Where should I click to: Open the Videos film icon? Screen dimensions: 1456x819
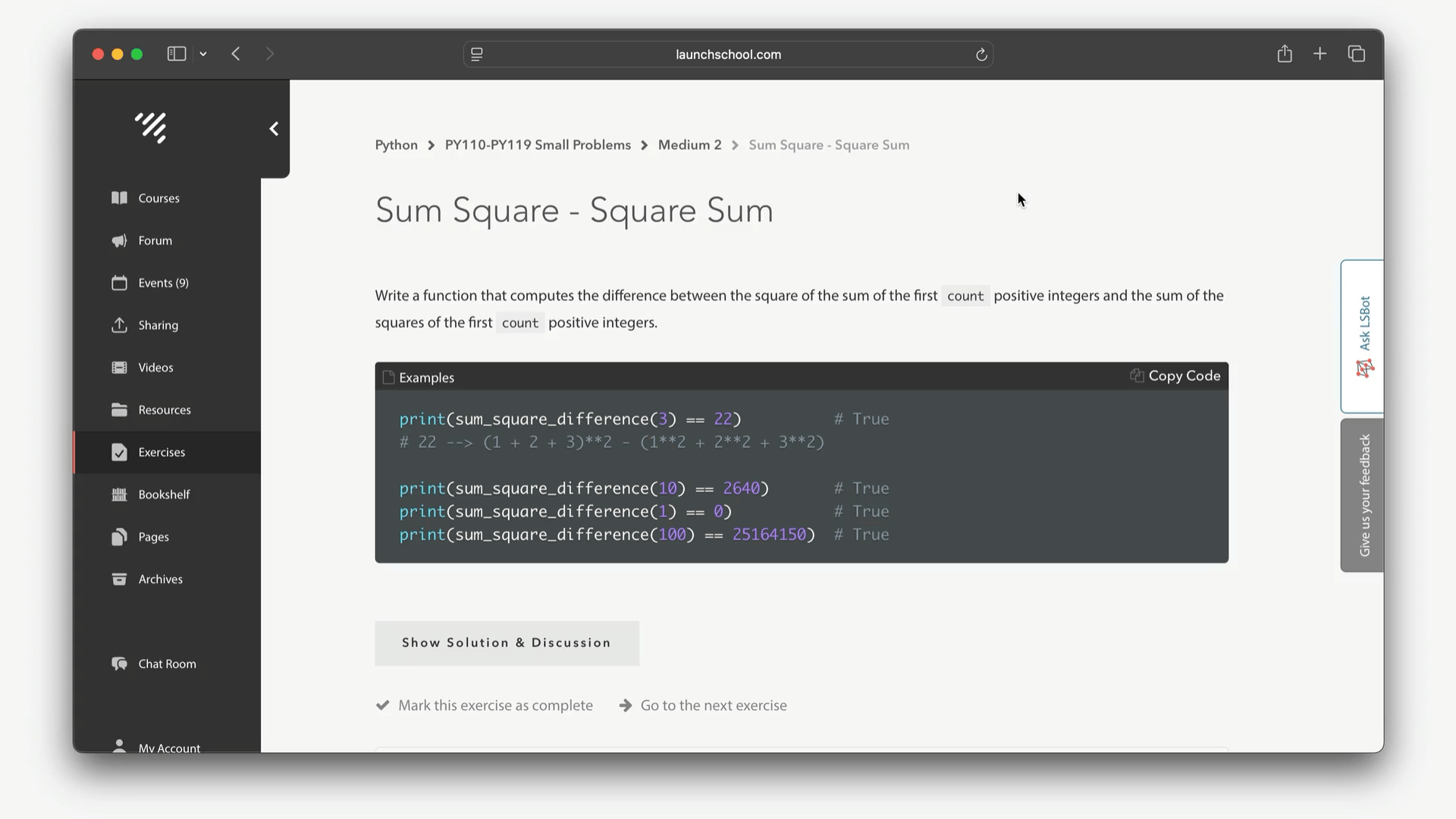click(x=119, y=368)
